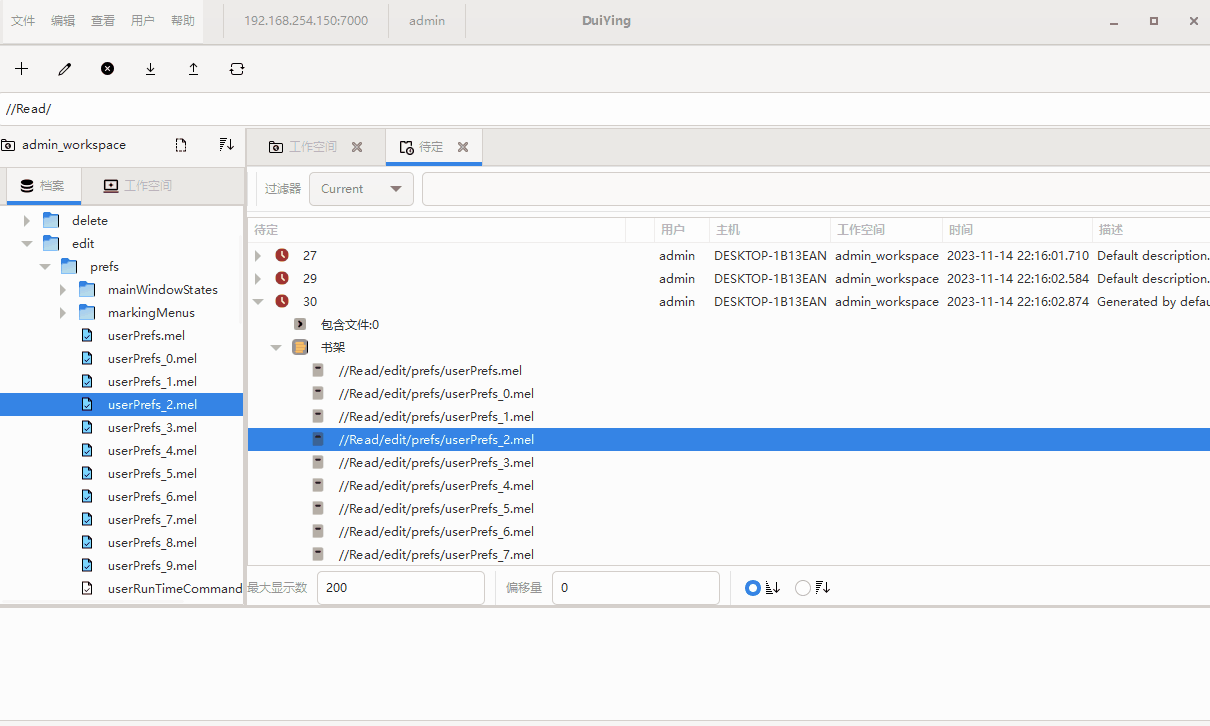Click the 最大显示数 input field
The image size is (1210, 726).
pyautogui.click(x=400, y=588)
